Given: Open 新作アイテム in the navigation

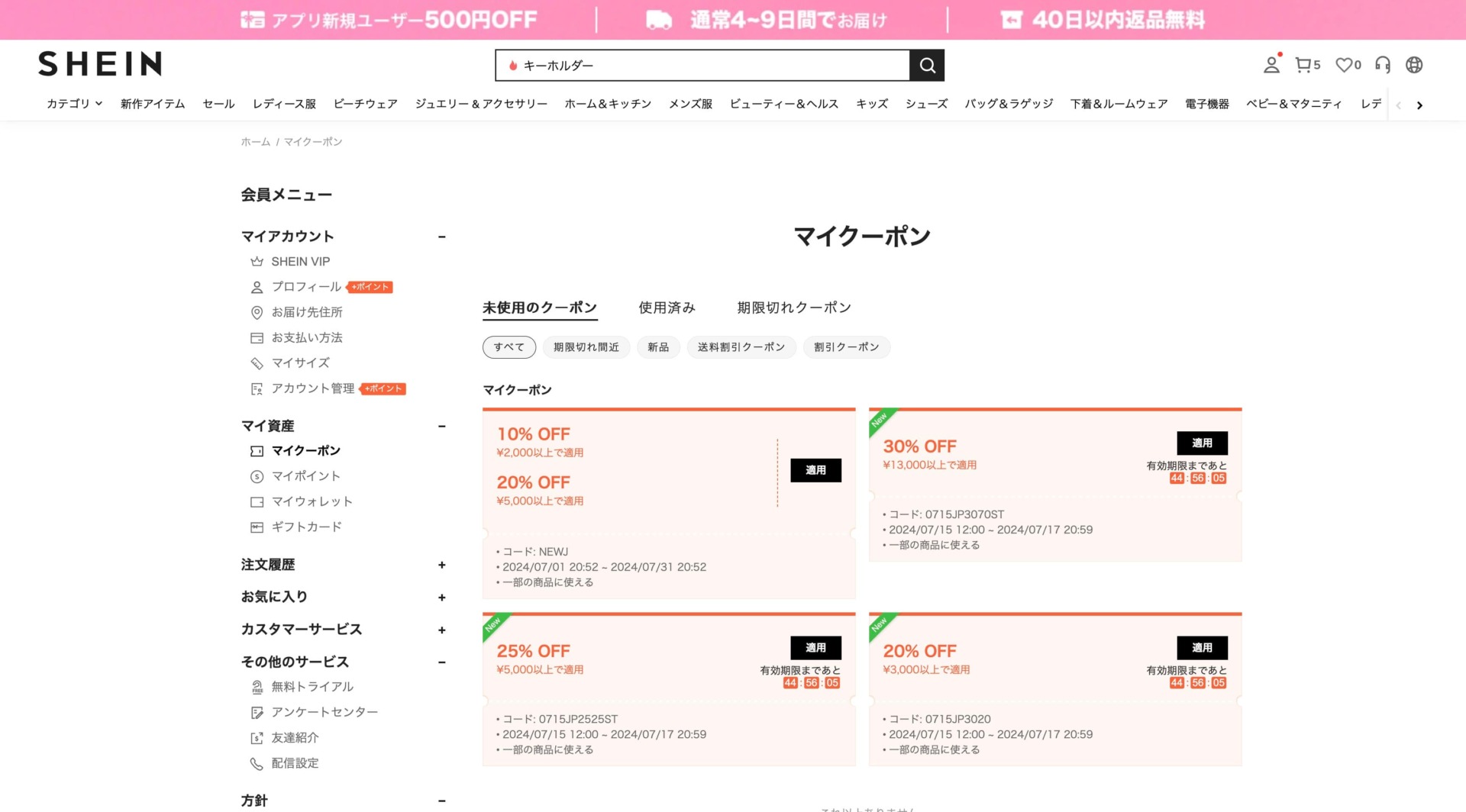Looking at the screenshot, I should tap(153, 104).
